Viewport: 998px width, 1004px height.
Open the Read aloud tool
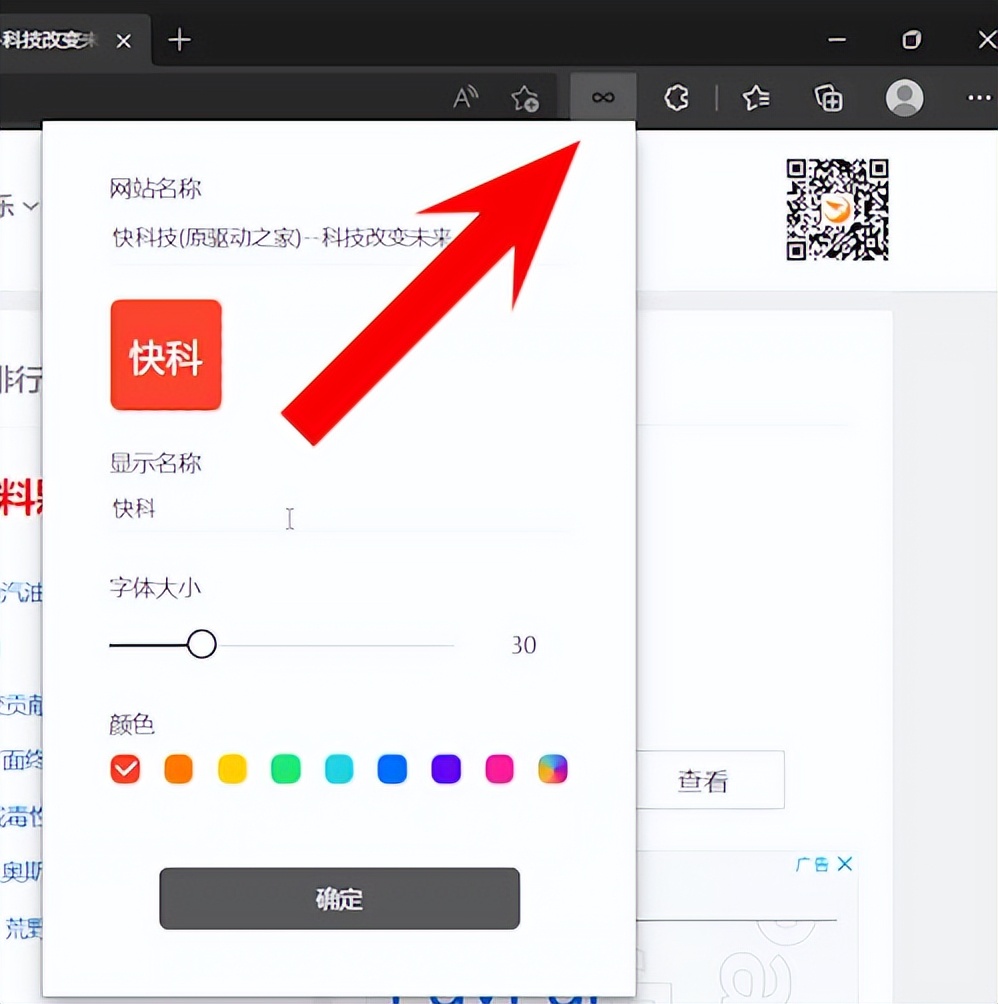[x=464, y=97]
